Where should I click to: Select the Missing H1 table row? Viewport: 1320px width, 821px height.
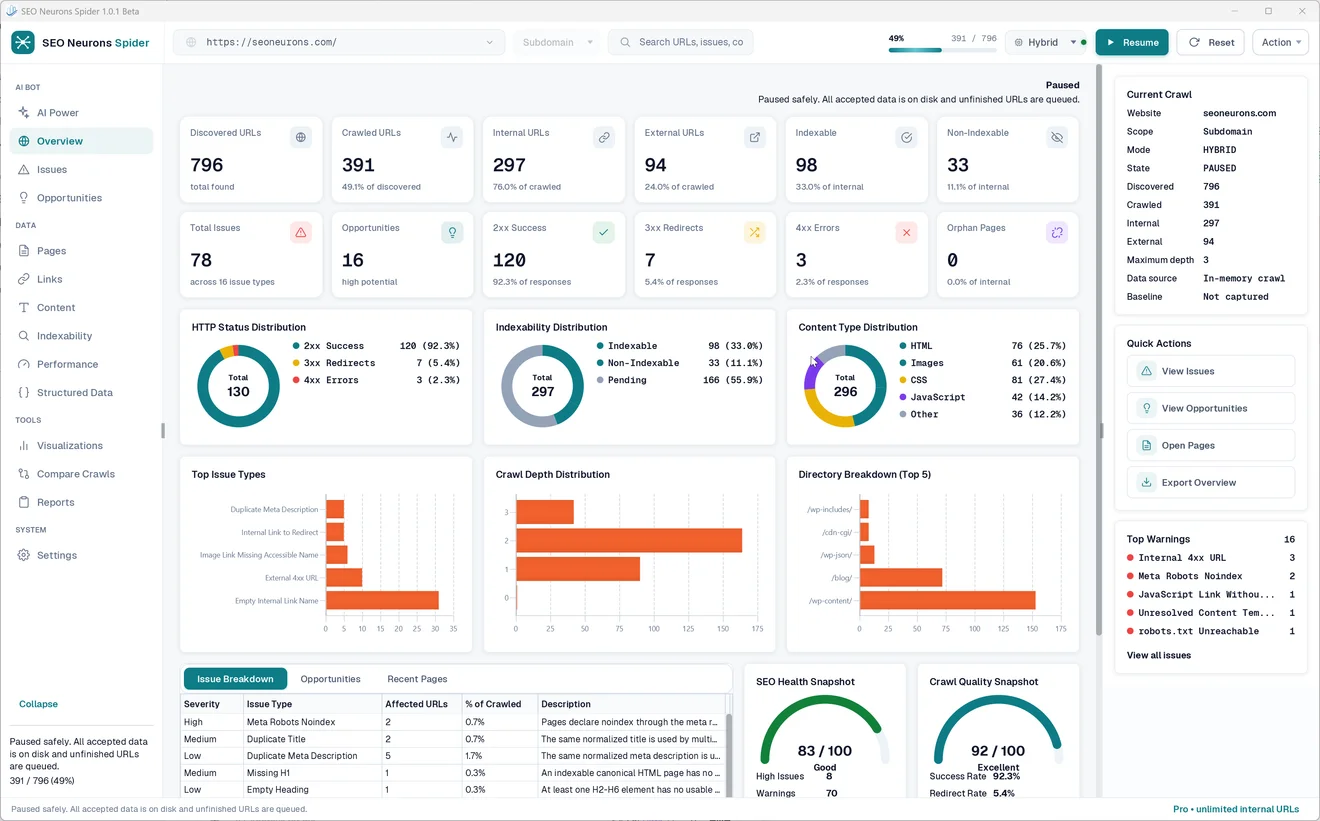[452, 773]
